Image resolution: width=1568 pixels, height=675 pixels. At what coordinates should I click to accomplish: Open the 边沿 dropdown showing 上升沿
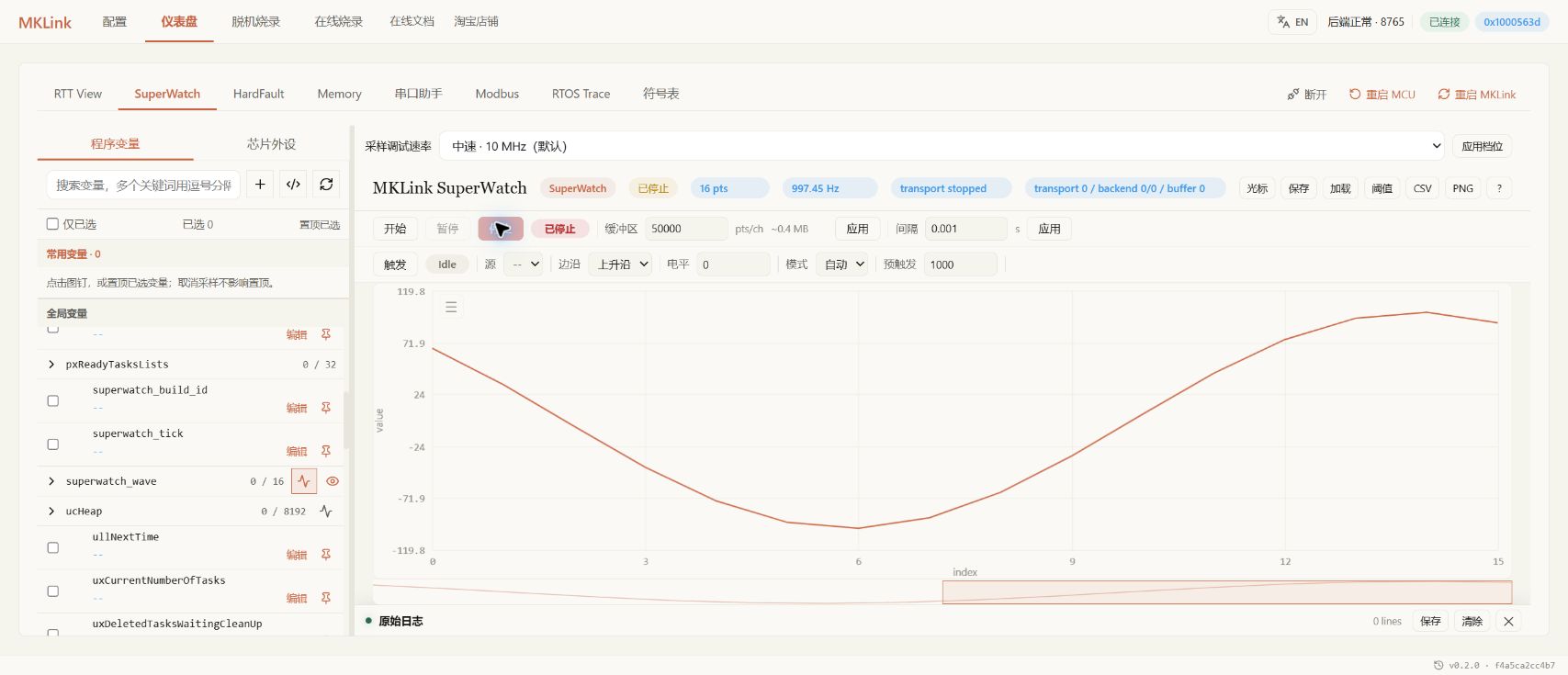point(620,264)
